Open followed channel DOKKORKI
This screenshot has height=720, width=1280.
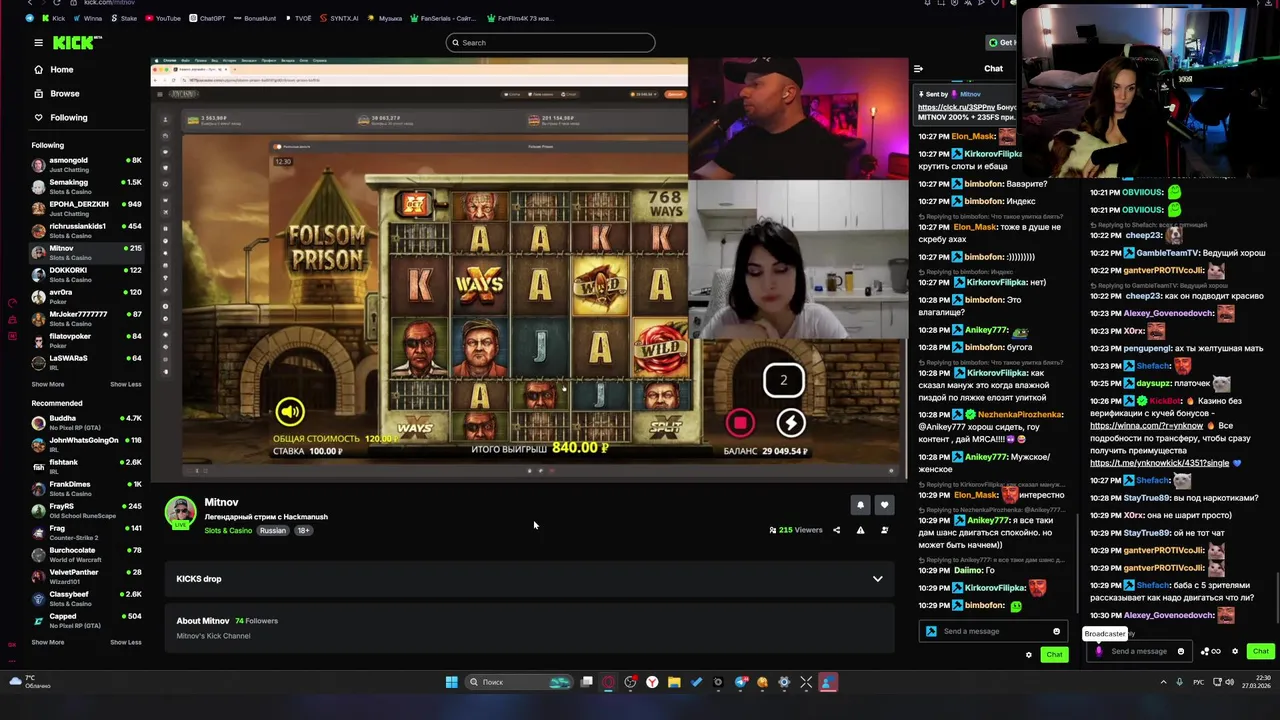86,273
